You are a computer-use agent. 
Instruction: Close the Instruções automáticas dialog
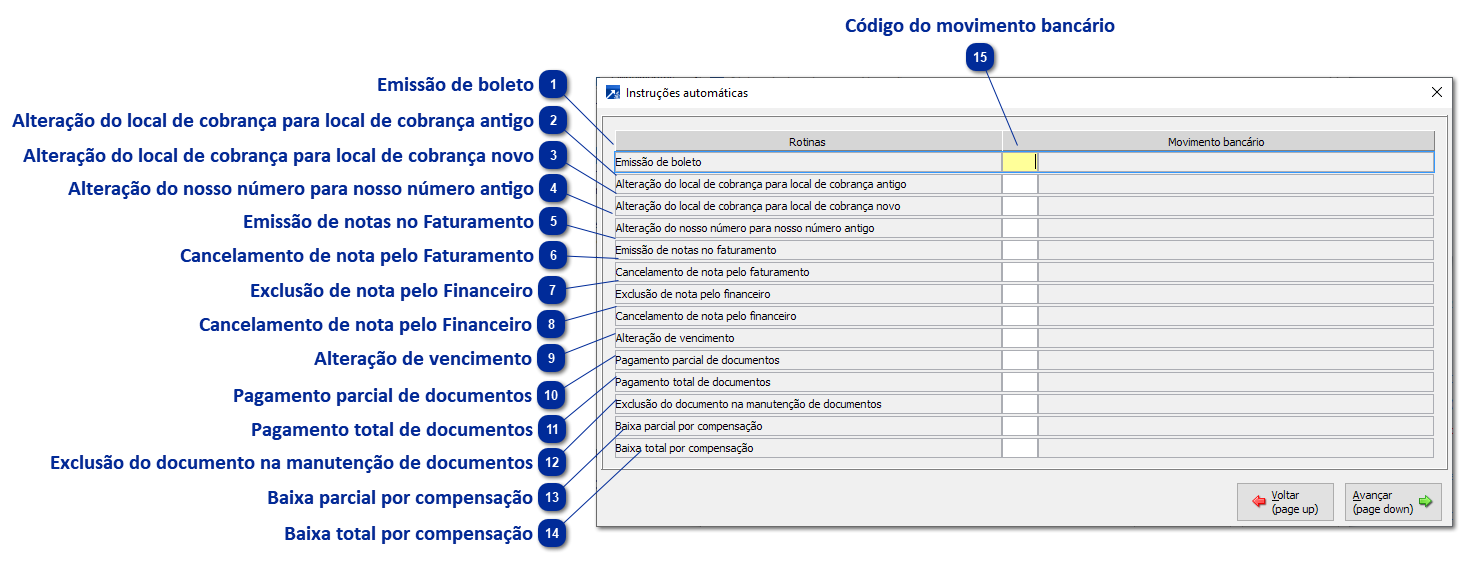(x=1437, y=92)
